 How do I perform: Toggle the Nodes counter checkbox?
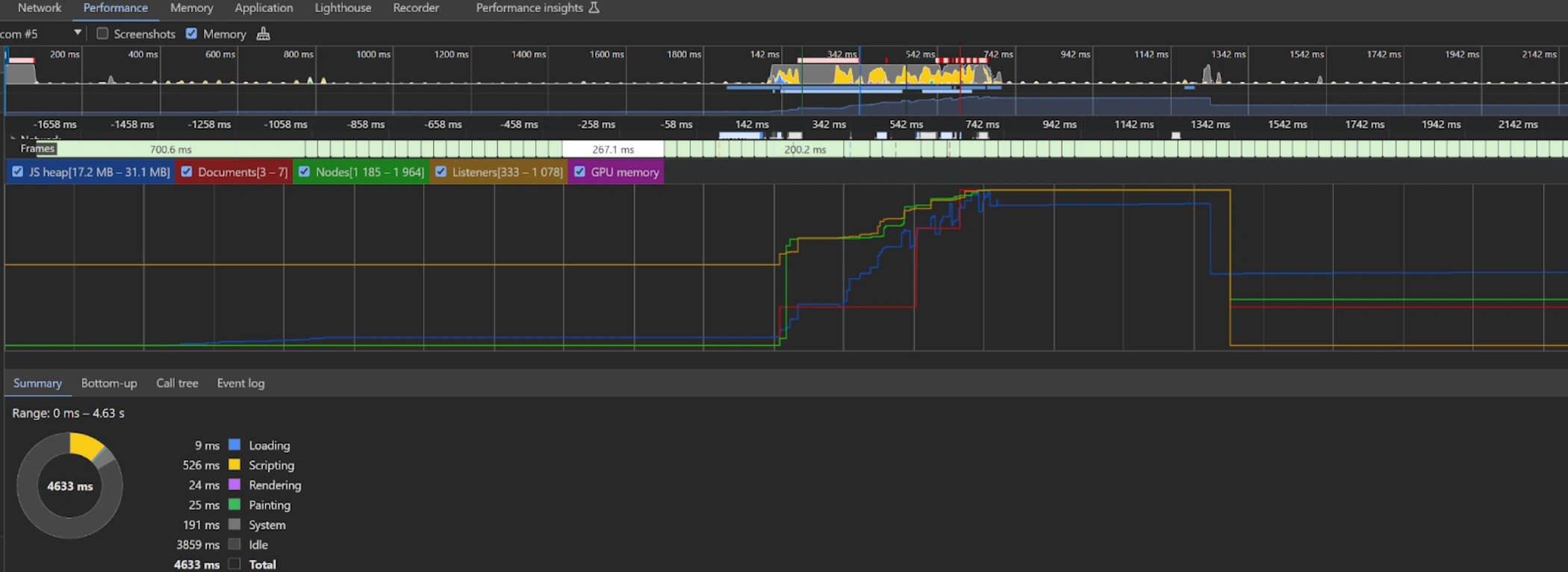point(305,172)
